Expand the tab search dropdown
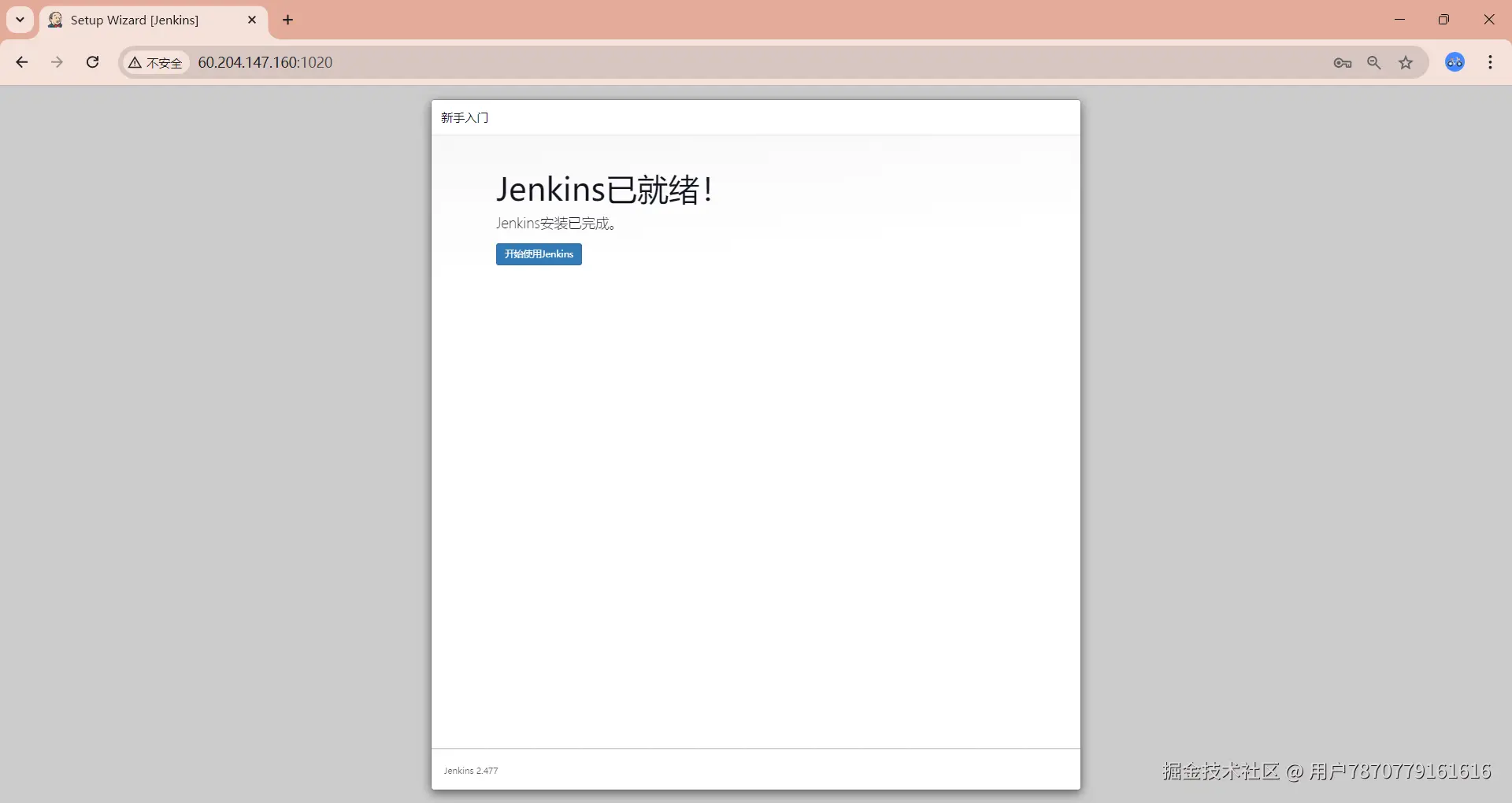 (20, 20)
